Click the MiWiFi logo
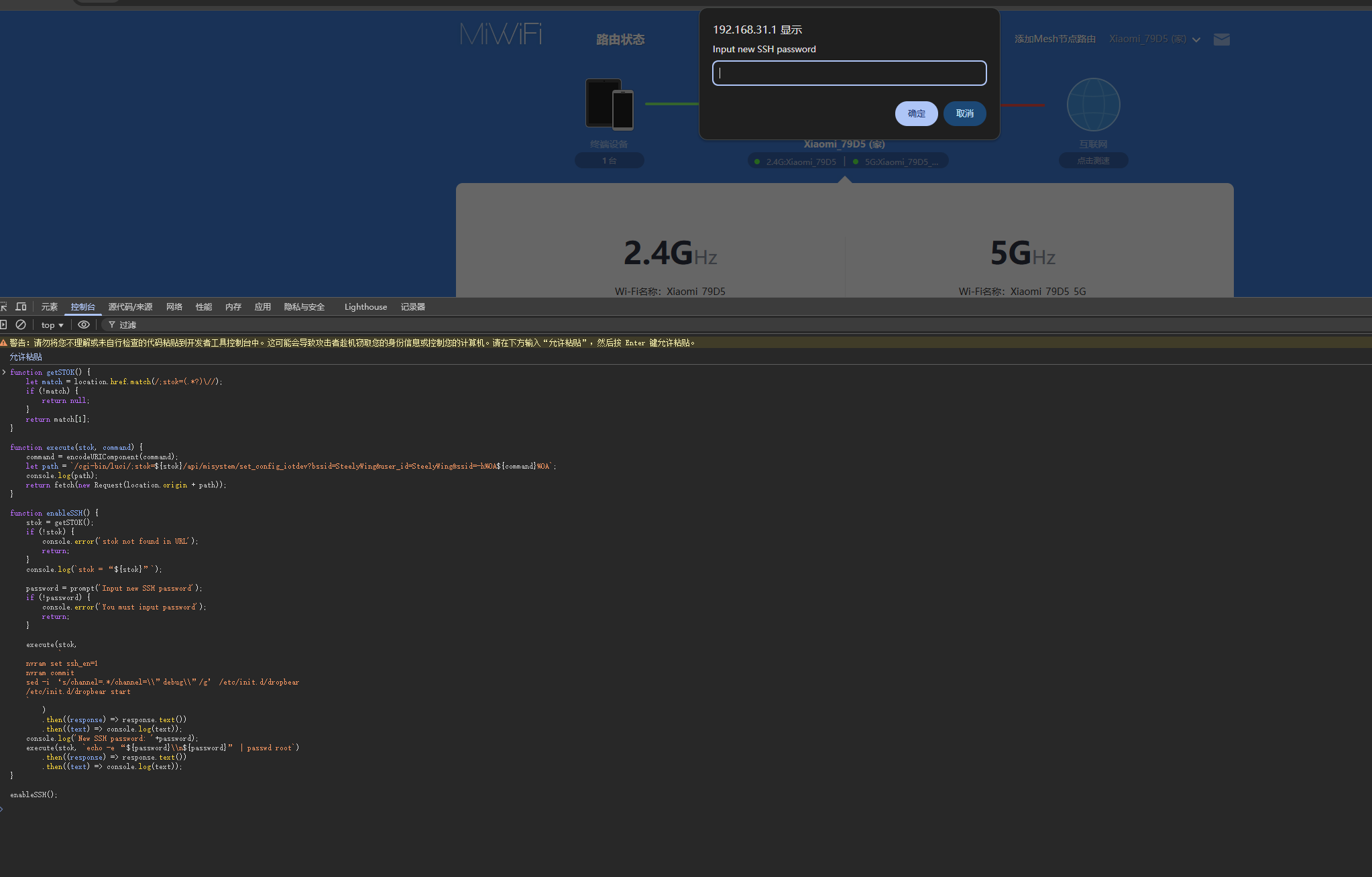Image resolution: width=1372 pixels, height=877 pixels. 501,34
